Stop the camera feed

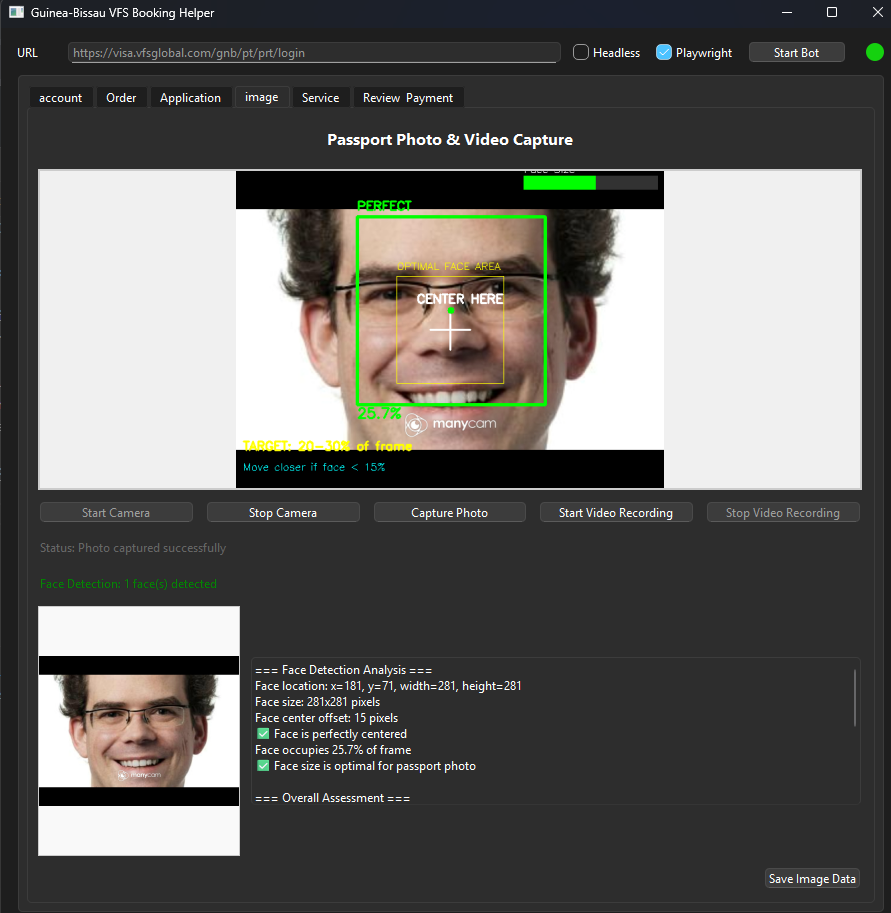[283, 512]
